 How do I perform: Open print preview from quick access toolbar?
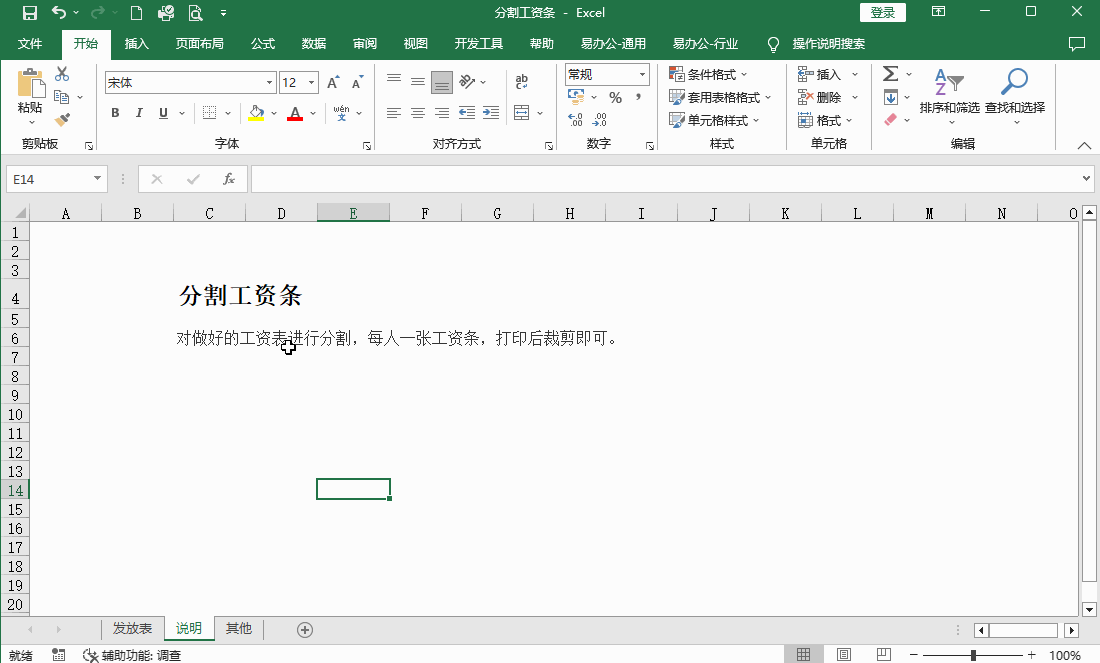[x=195, y=13]
